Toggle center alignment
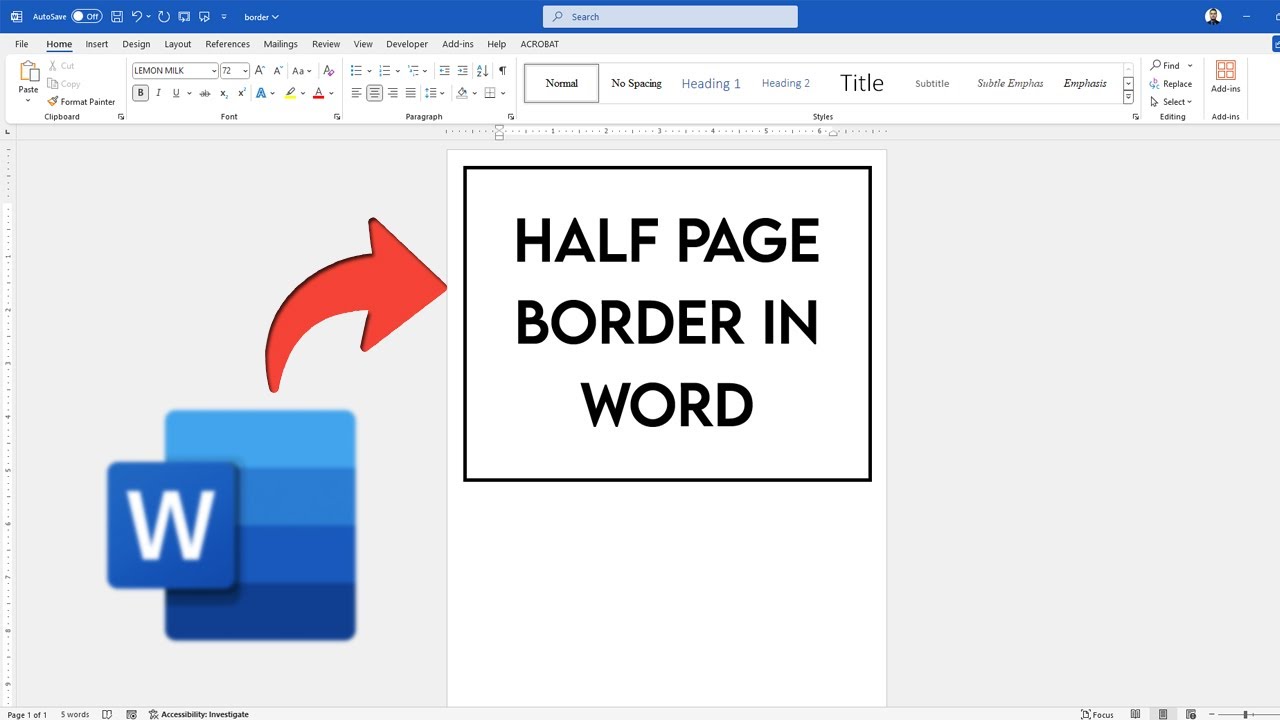Viewport: 1280px width, 720px height. coord(374,93)
